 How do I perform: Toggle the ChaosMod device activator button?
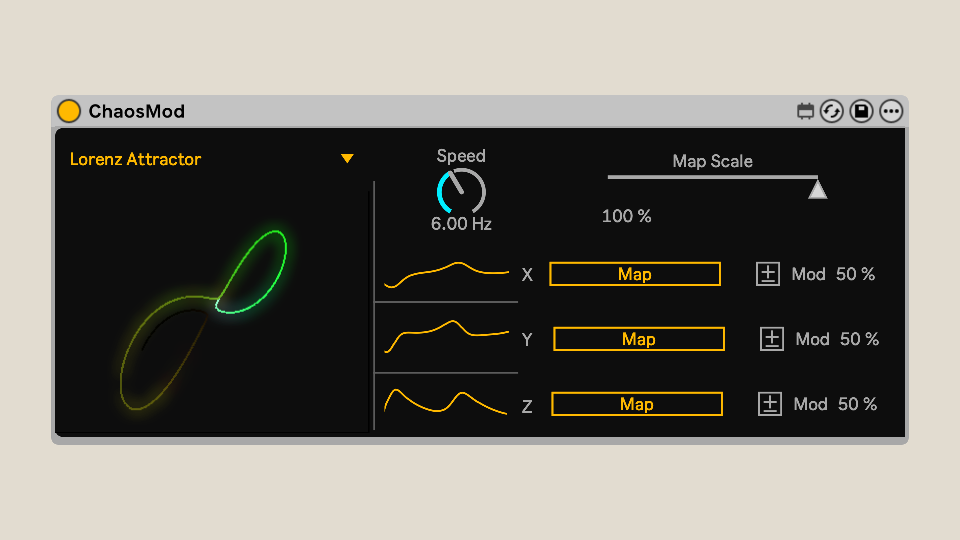coord(69,111)
